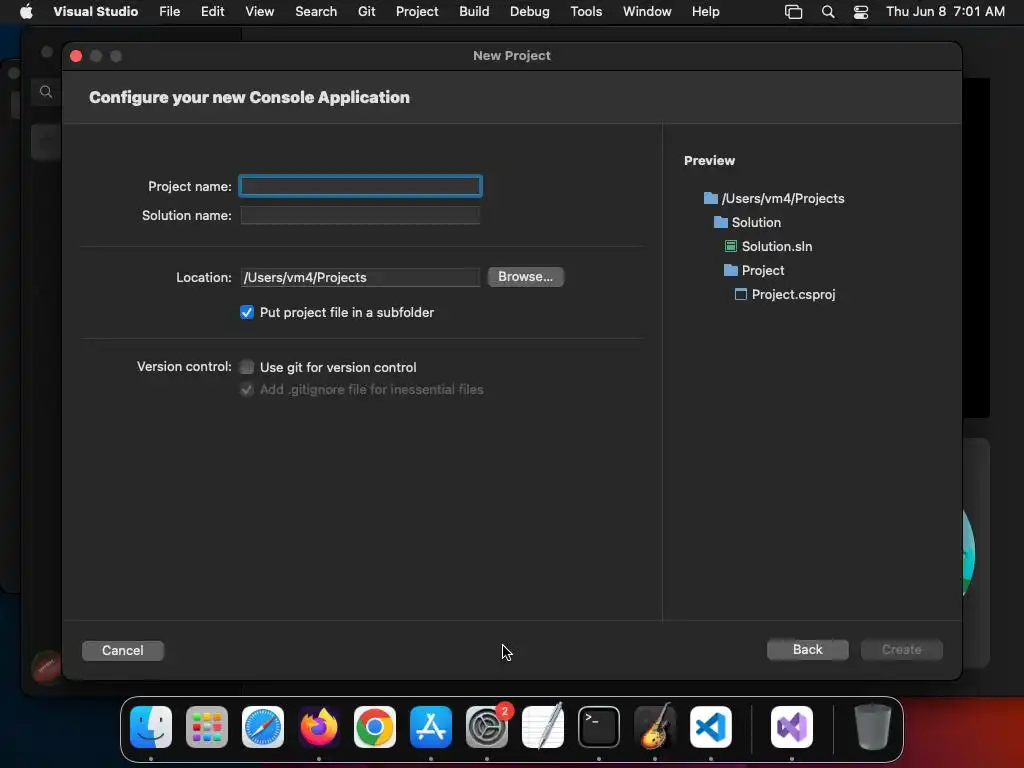Select Solution.sln in Preview tree
Image resolution: width=1024 pixels, height=768 pixels.
tap(769, 246)
